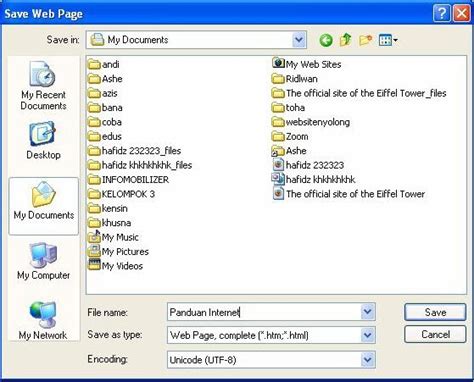Image resolution: width=474 pixels, height=382 pixels.
Task: Open My Computer in places bar
Action: tap(43, 262)
